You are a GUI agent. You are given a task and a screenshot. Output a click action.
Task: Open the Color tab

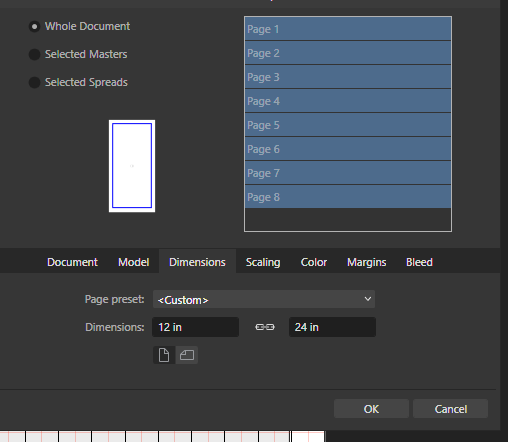point(314,262)
